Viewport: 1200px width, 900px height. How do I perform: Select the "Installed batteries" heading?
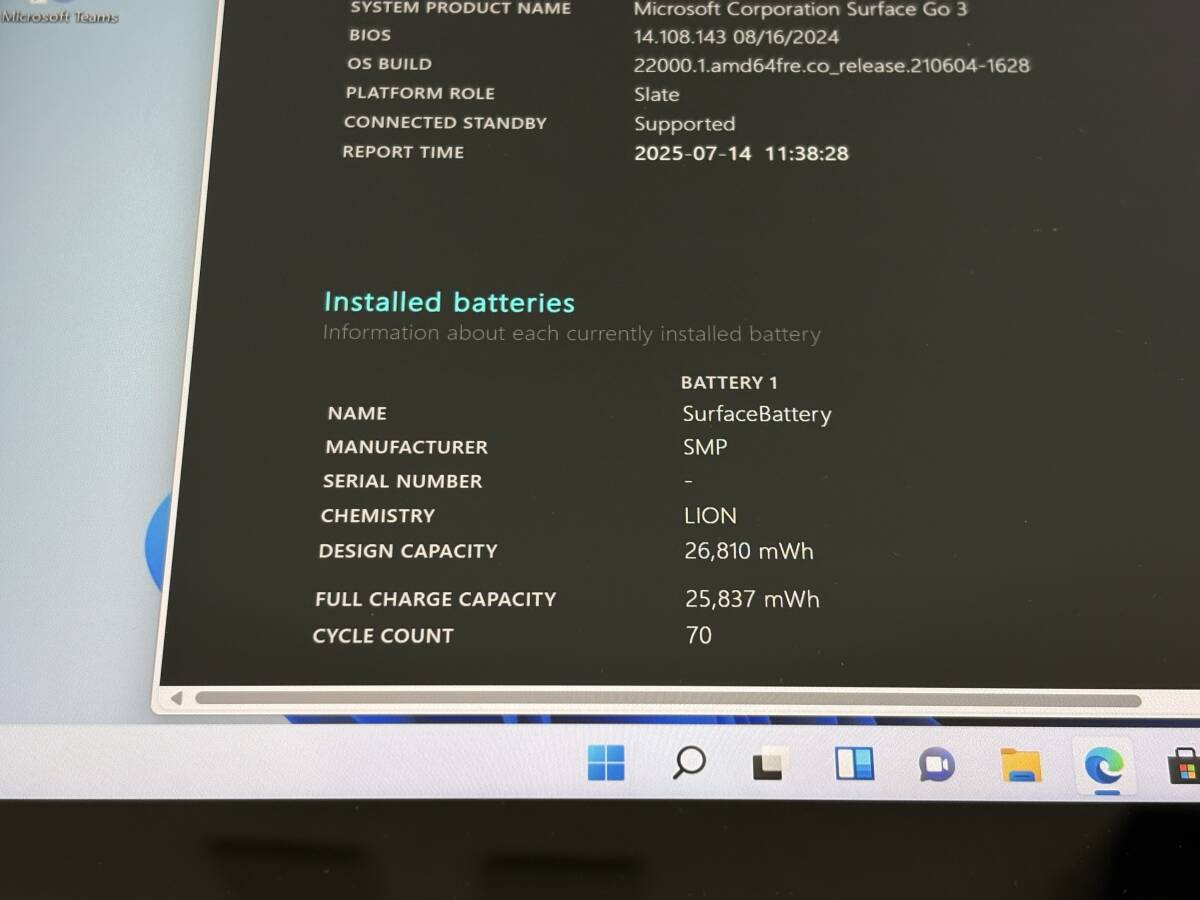tap(449, 302)
